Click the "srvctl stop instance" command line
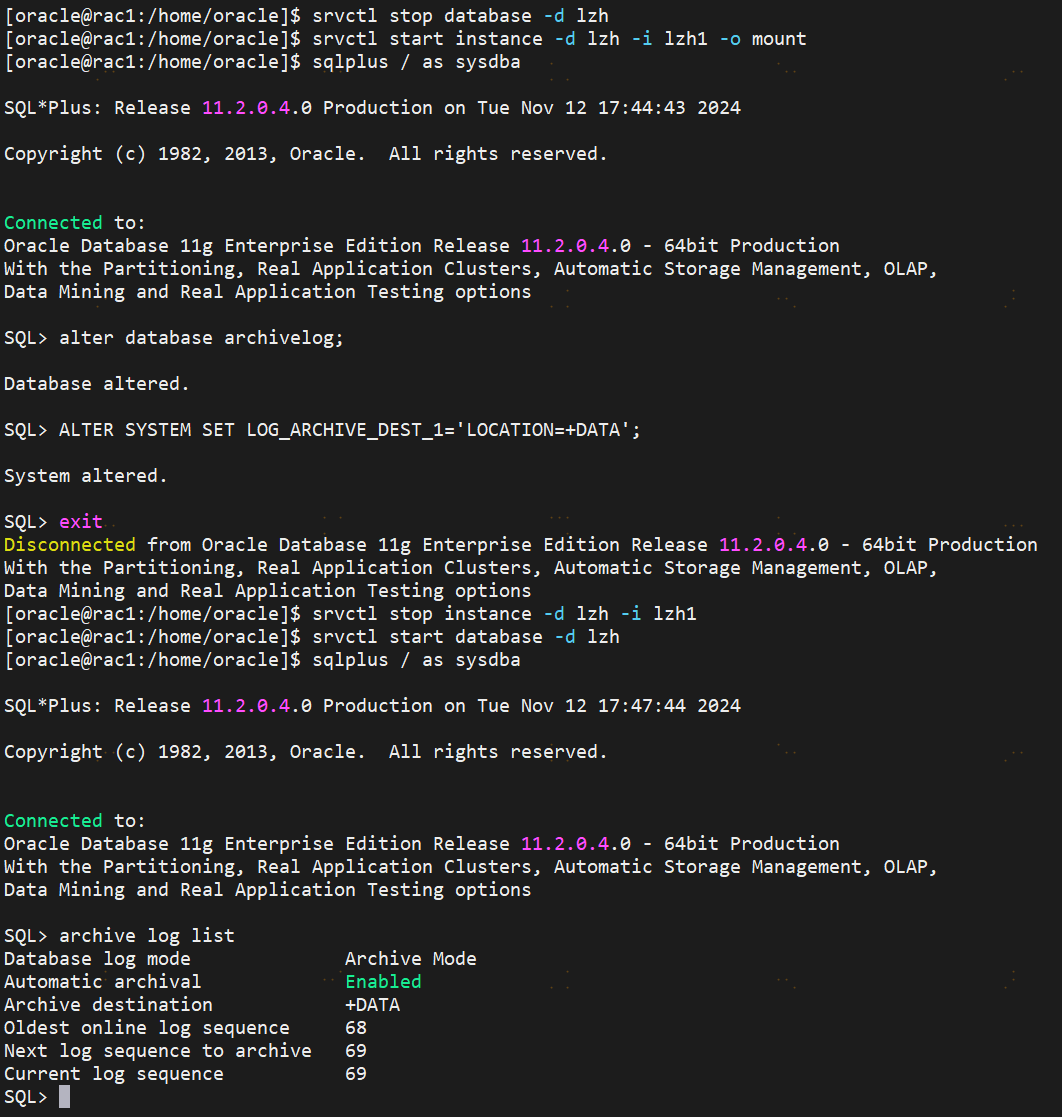 [504, 614]
